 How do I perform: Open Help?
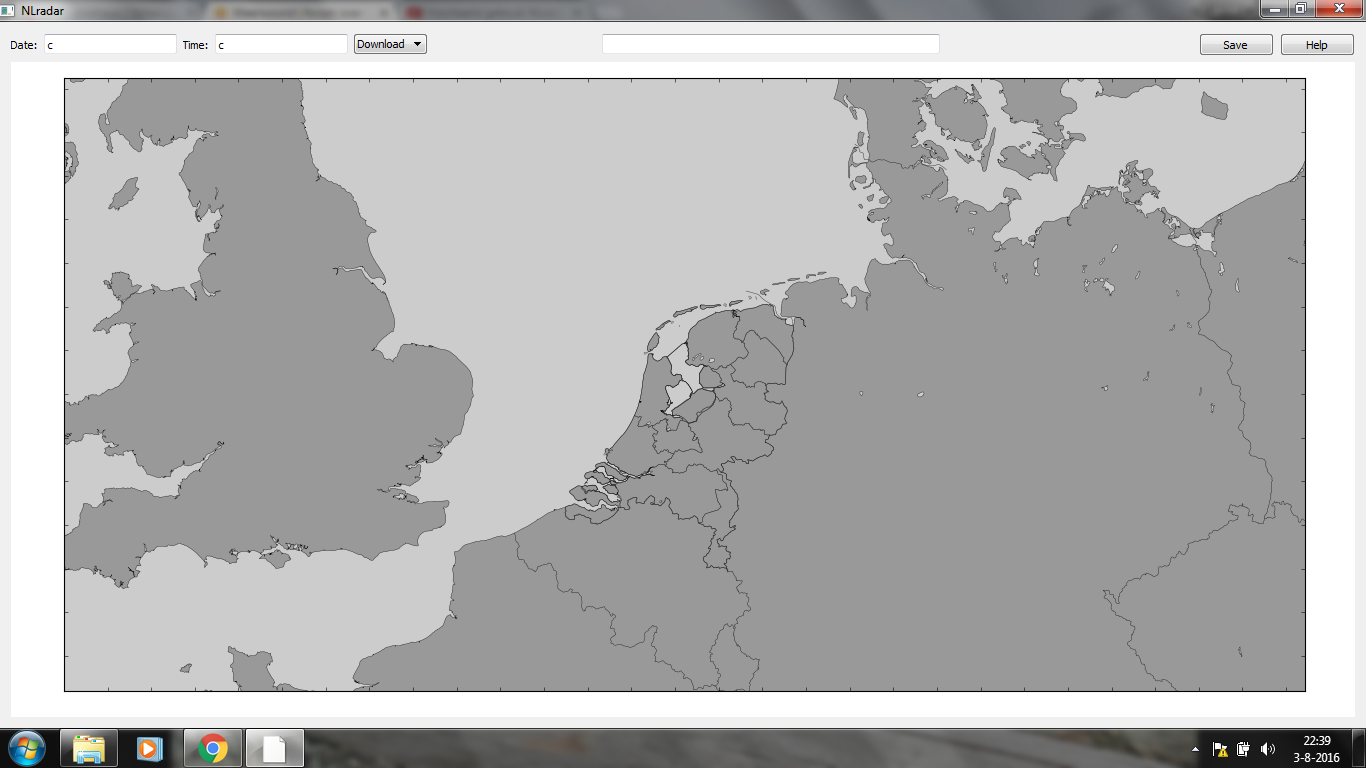tap(1317, 45)
